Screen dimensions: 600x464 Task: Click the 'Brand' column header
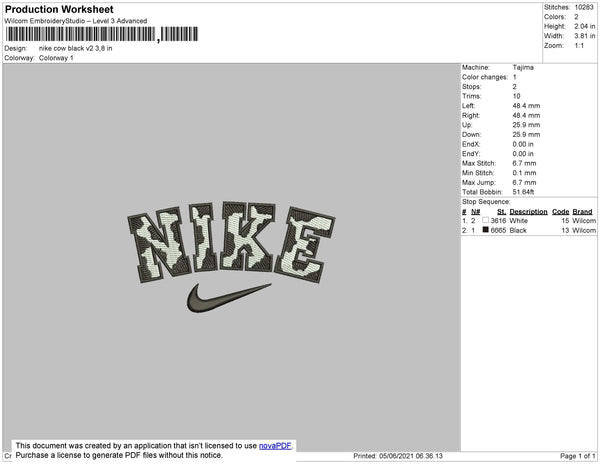(582, 212)
